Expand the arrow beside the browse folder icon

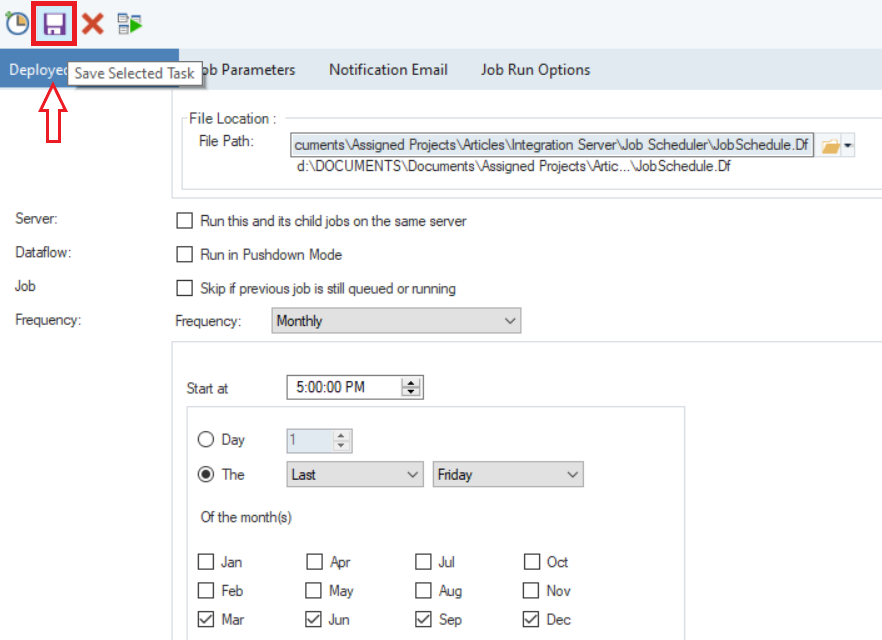(848, 146)
